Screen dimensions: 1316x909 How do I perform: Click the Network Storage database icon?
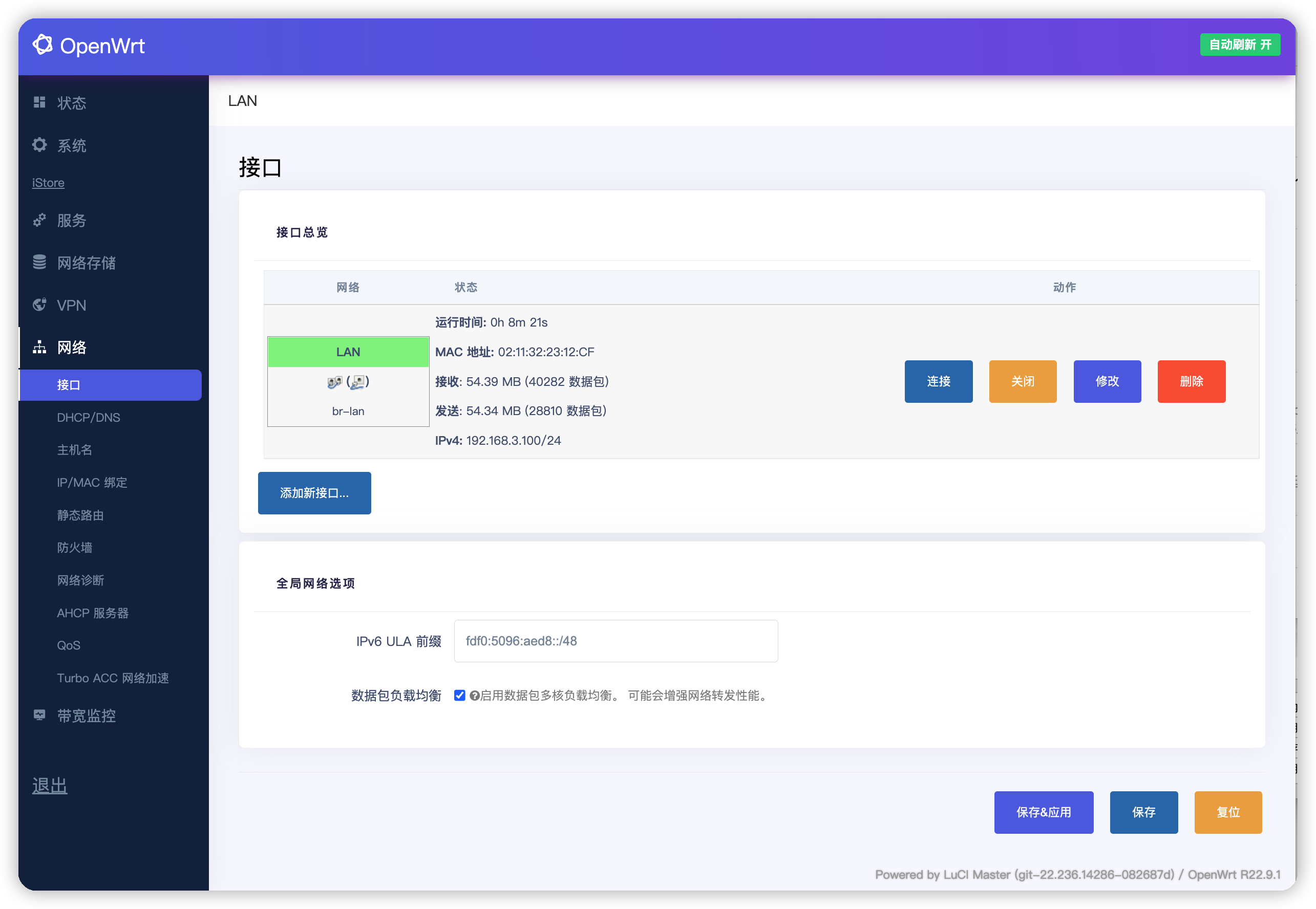click(39, 262)
